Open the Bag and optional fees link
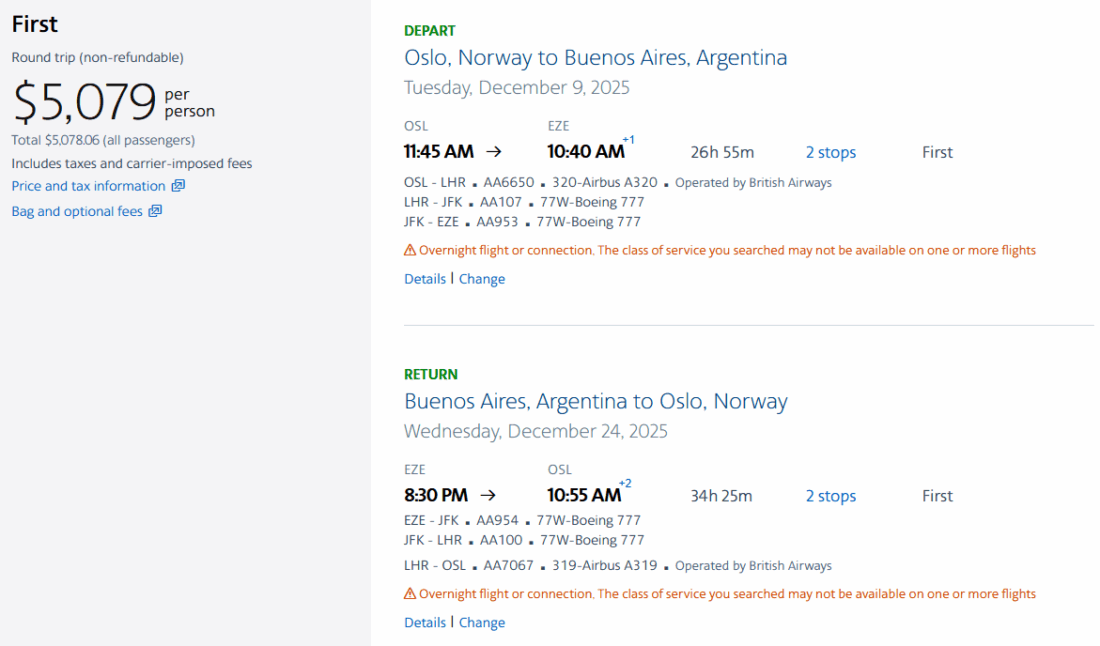This screenshot has height=646, width=1100. tap(77, 211)
